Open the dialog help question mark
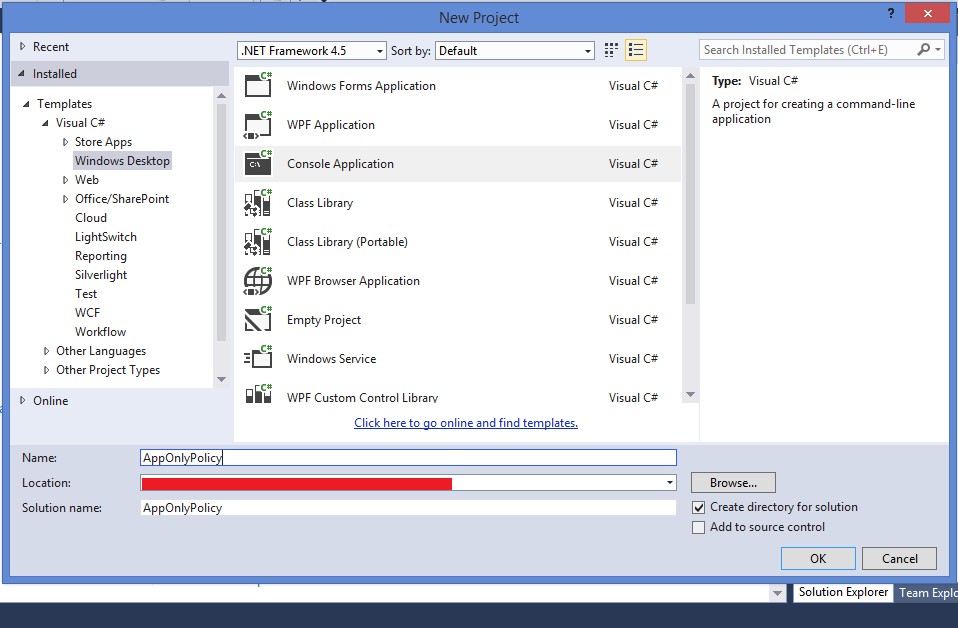The width and height of the screenshot is (958, 628). pos(891,13)
